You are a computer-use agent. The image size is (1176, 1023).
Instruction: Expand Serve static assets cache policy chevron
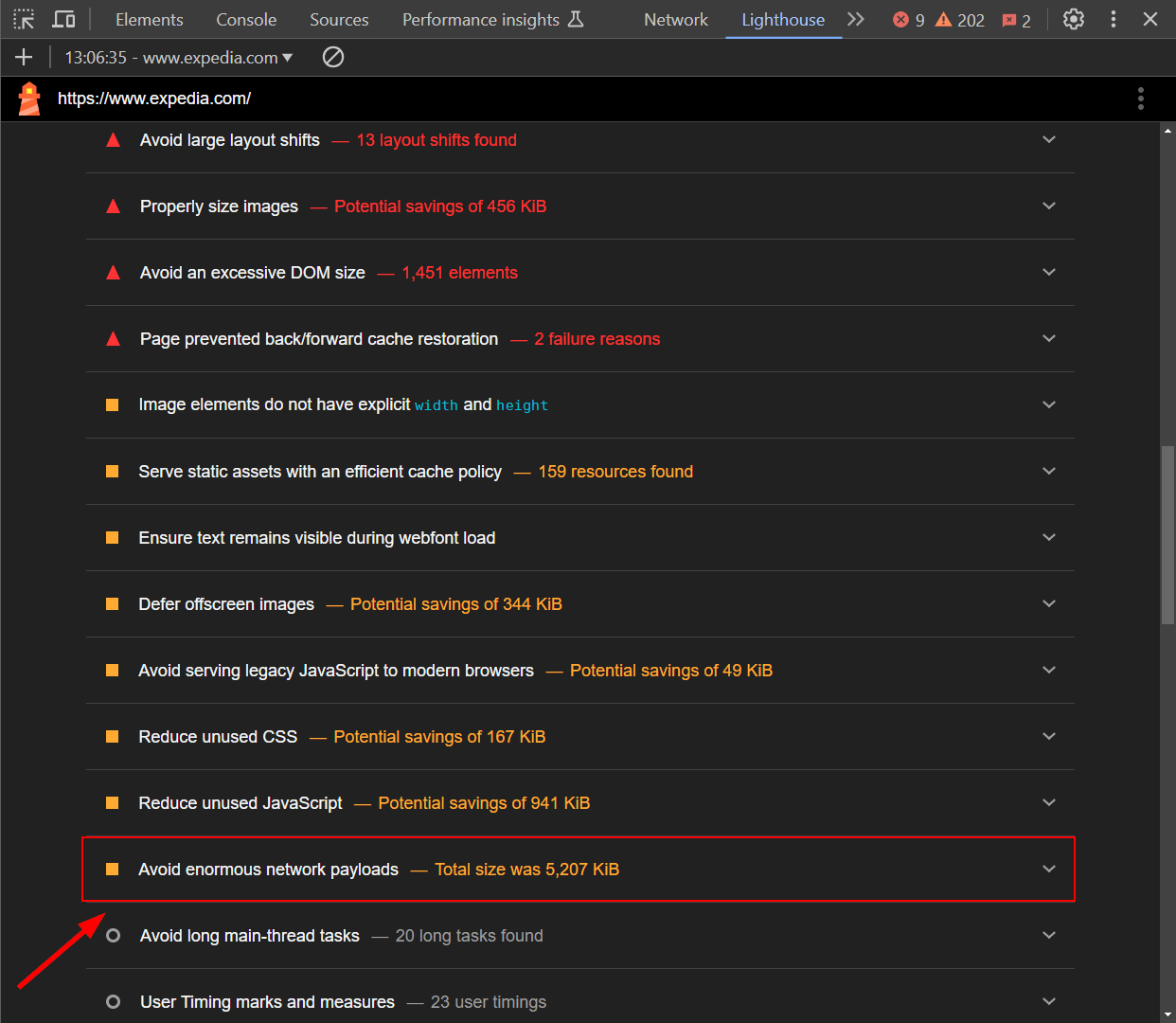click(1049, 472)
